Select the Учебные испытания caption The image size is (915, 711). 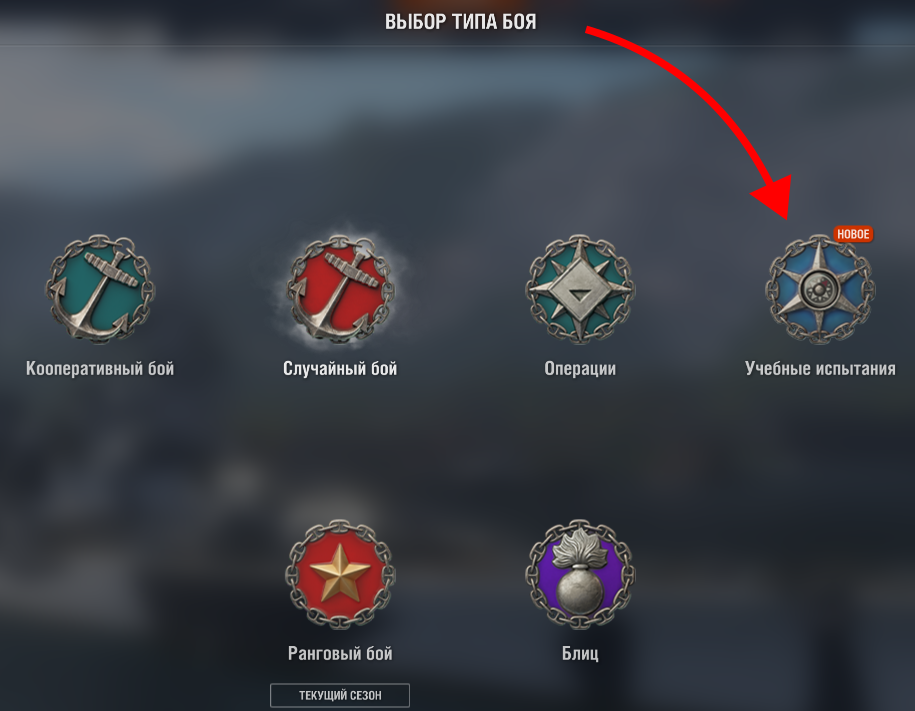tap(820, 368)
